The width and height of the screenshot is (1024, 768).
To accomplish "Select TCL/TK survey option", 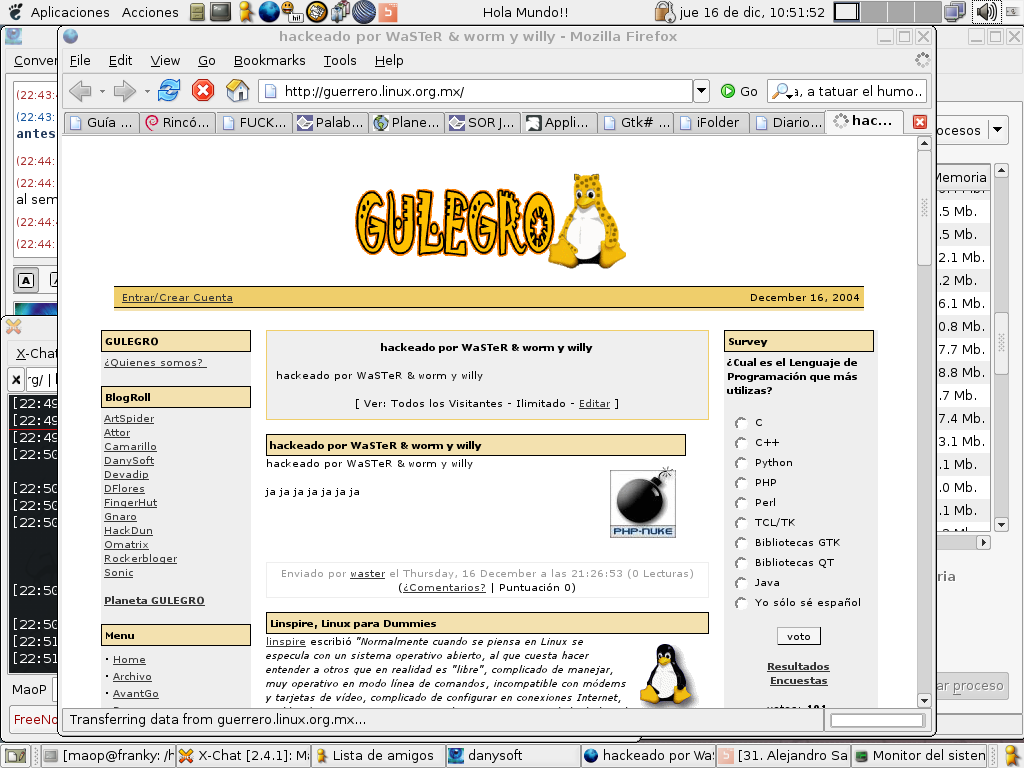I will 741,523.
